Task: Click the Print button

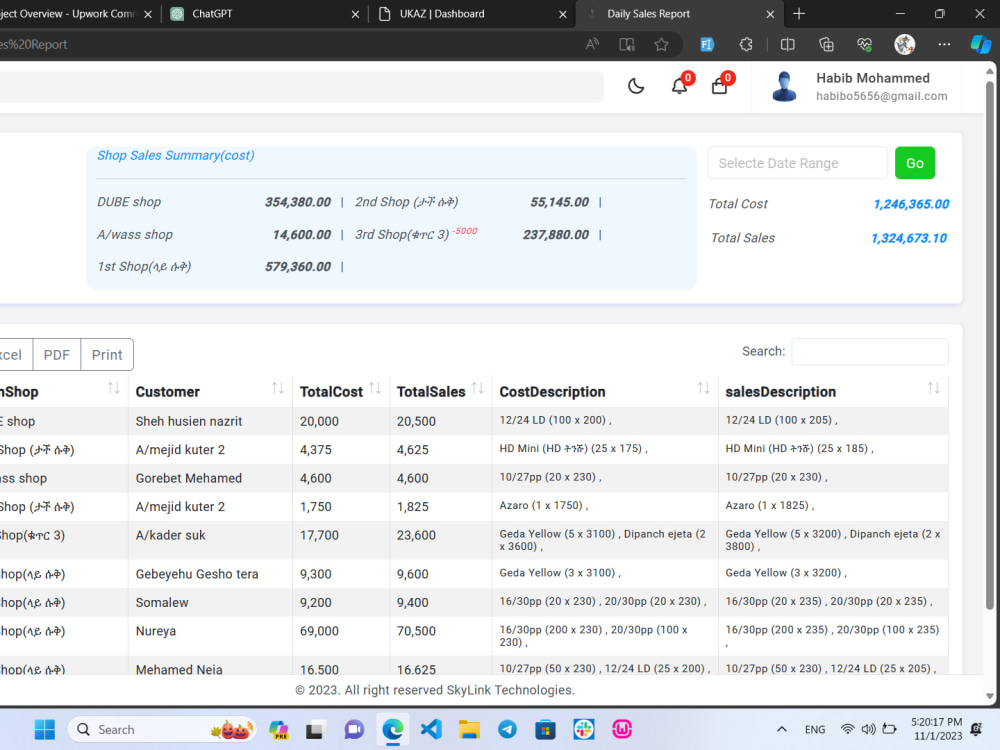Action: point(107,355)
